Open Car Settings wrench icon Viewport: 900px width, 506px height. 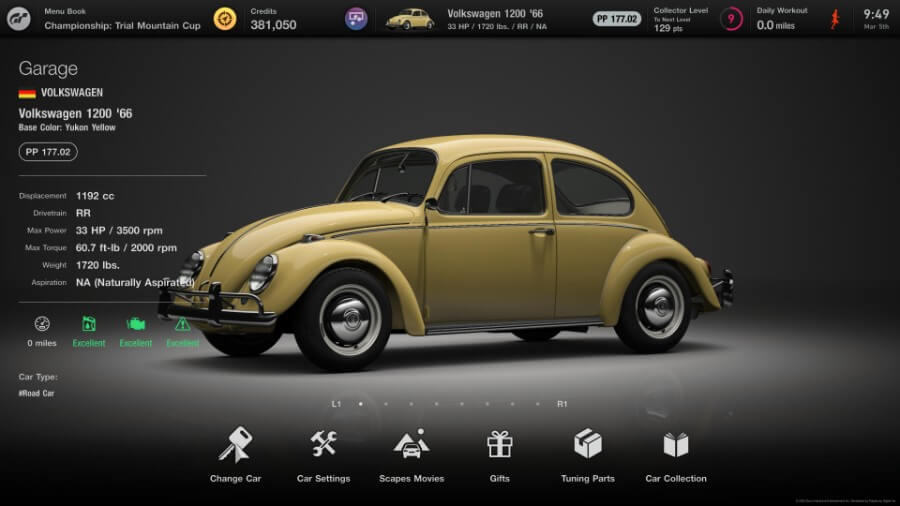coord(323,445)
